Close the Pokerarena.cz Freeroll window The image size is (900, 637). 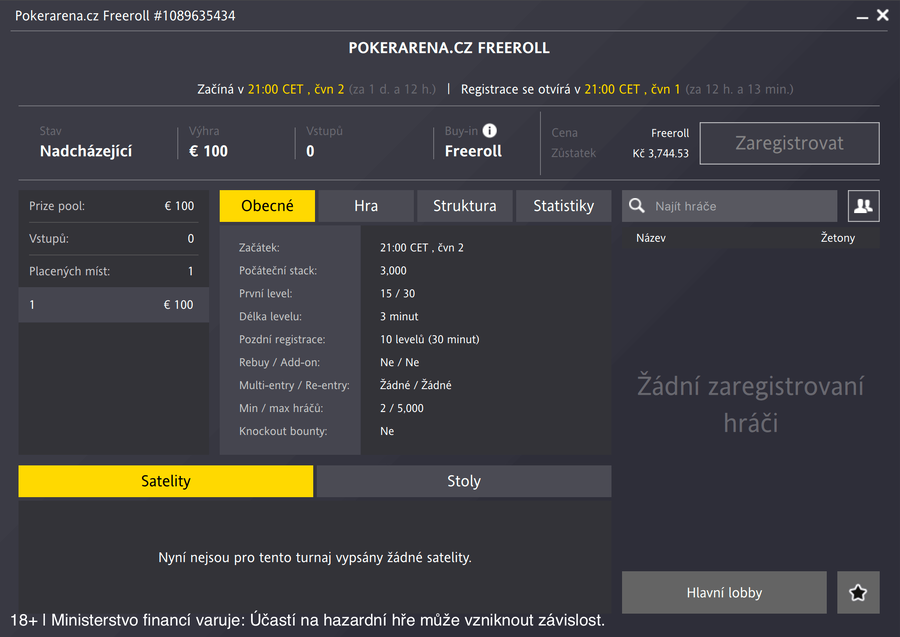[x=883, y=15]
